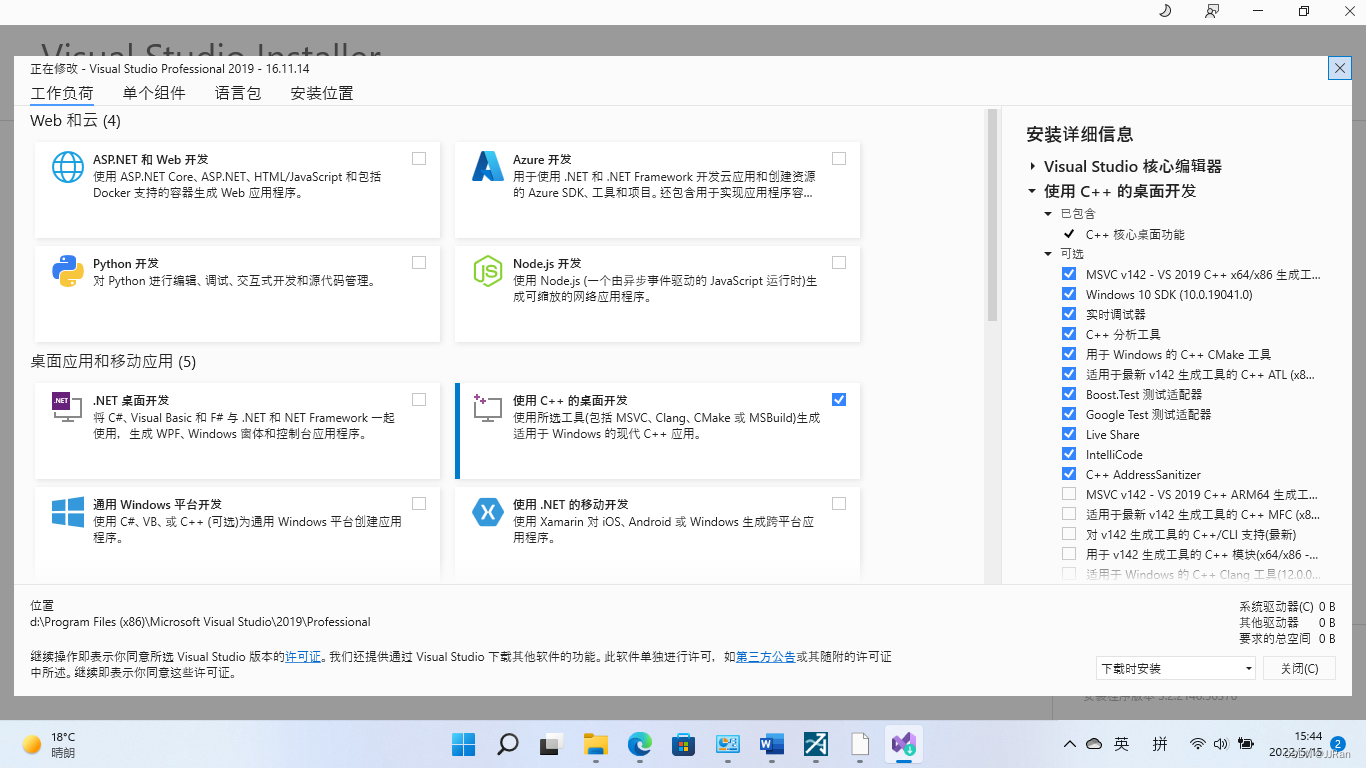
Task: Click the feedback icon in title bar
Action: [x=1211, y=11]
